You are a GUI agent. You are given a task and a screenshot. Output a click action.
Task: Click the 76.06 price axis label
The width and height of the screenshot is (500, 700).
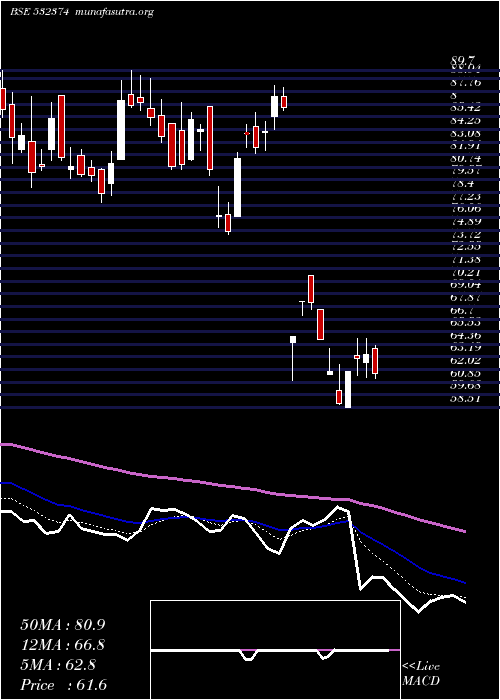(x=465, y=209)
